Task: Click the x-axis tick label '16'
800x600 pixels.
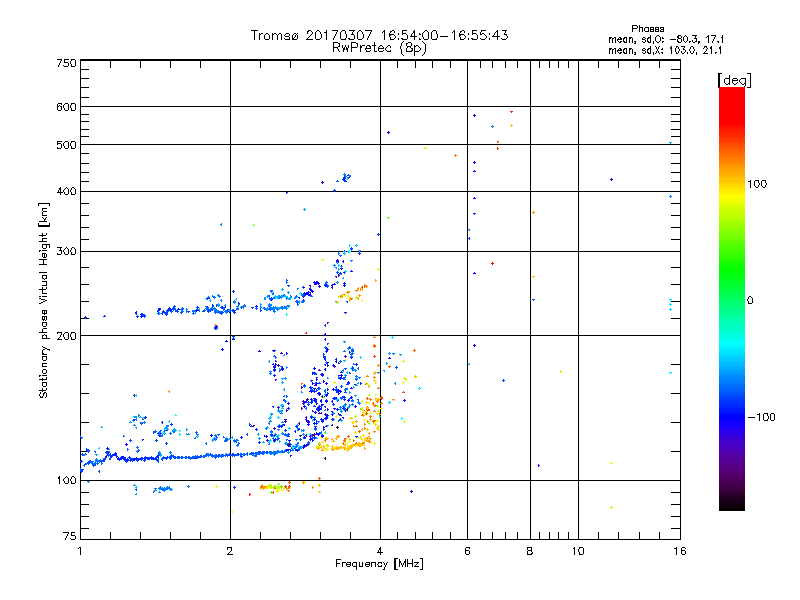Action: (x=680, y=551)
